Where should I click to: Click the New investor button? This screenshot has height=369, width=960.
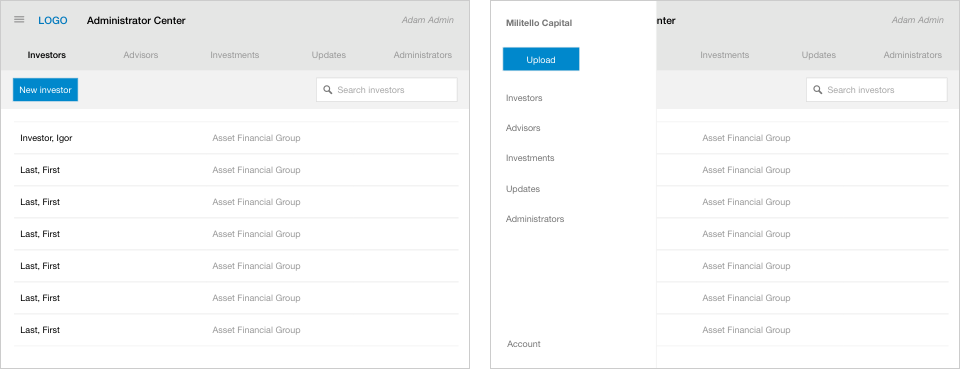coord(45,90)
